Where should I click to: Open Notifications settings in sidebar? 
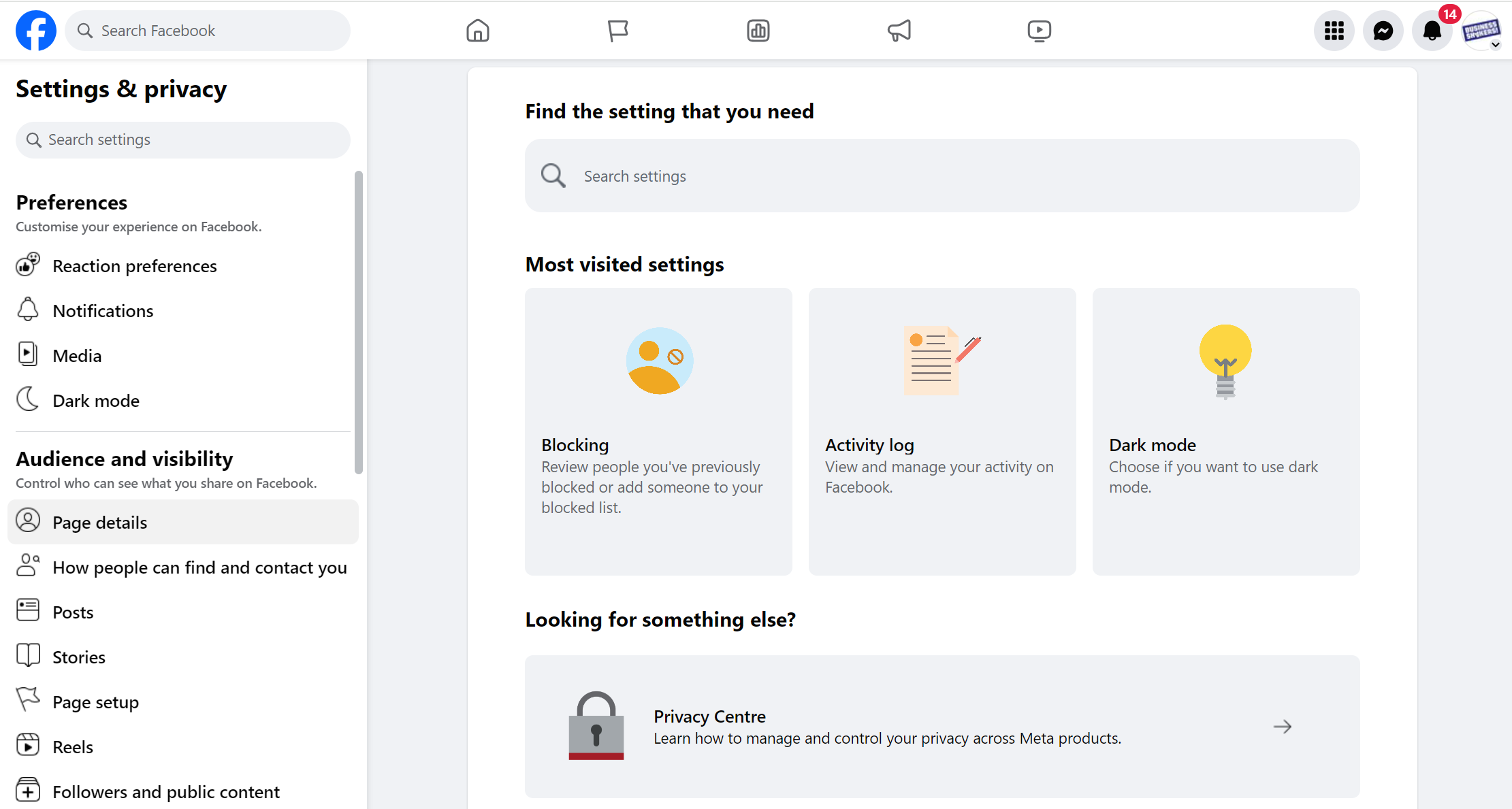click(183, 311)
